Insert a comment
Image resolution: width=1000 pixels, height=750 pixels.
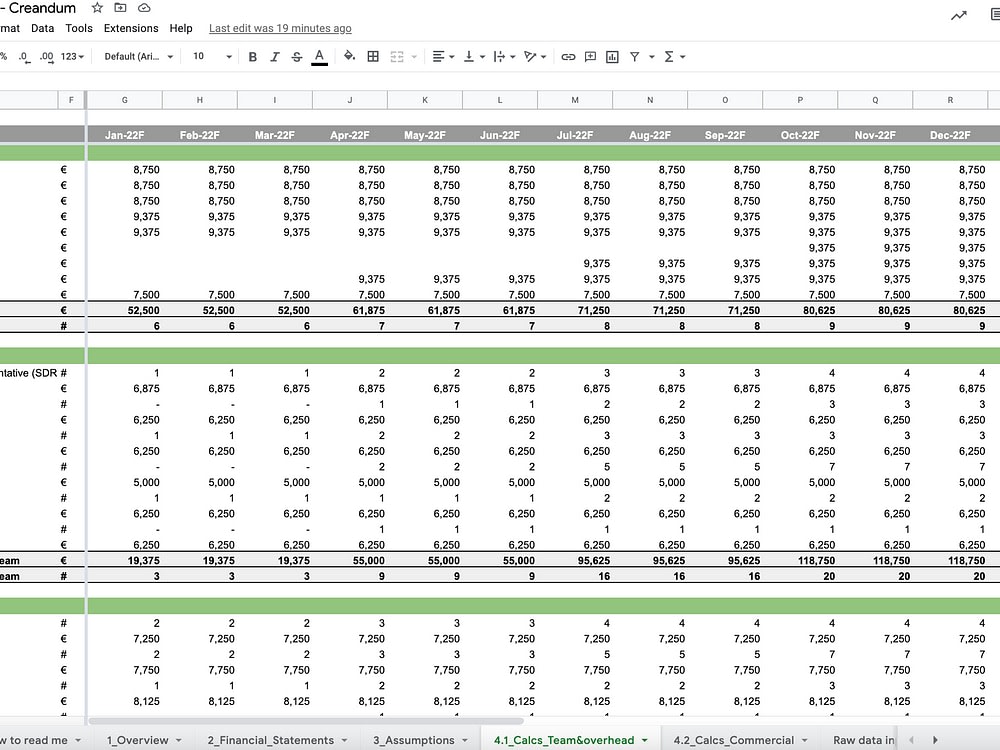(x=591, y=57)
